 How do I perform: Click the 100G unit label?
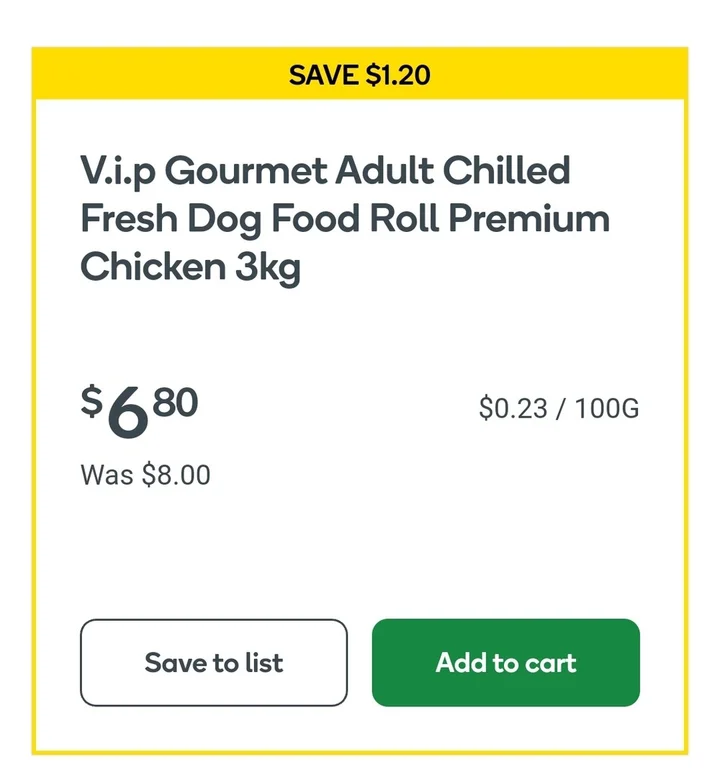(606, 408)
